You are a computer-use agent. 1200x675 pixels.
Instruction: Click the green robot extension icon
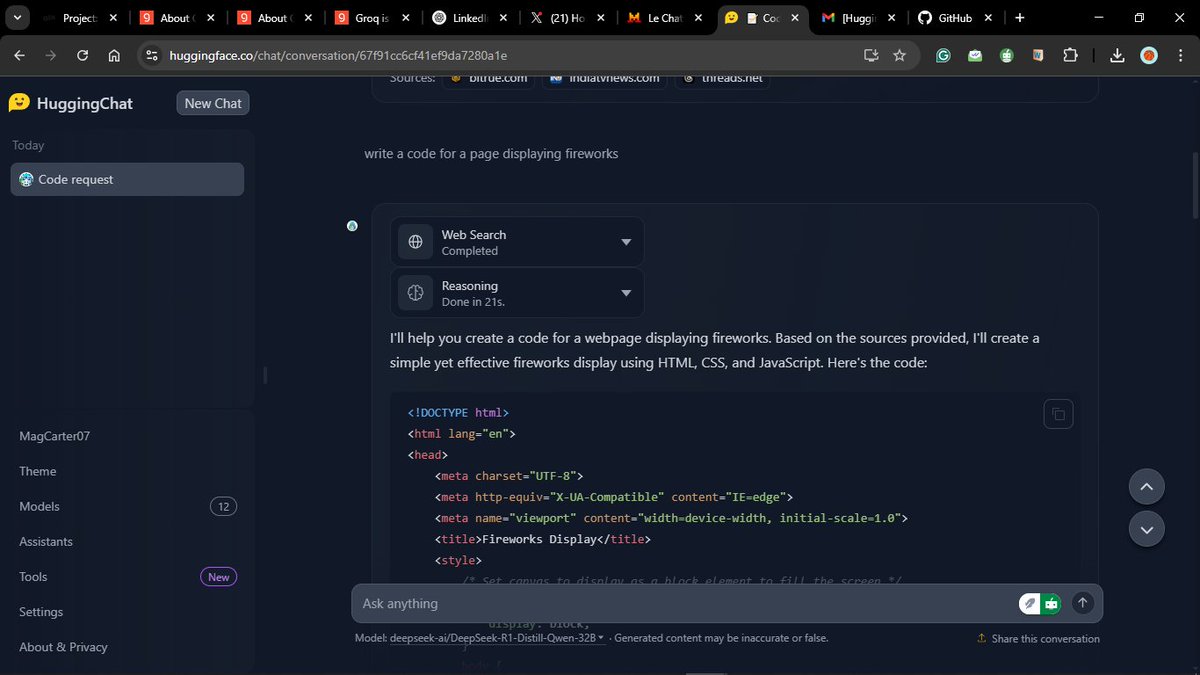click(1051, 603)
